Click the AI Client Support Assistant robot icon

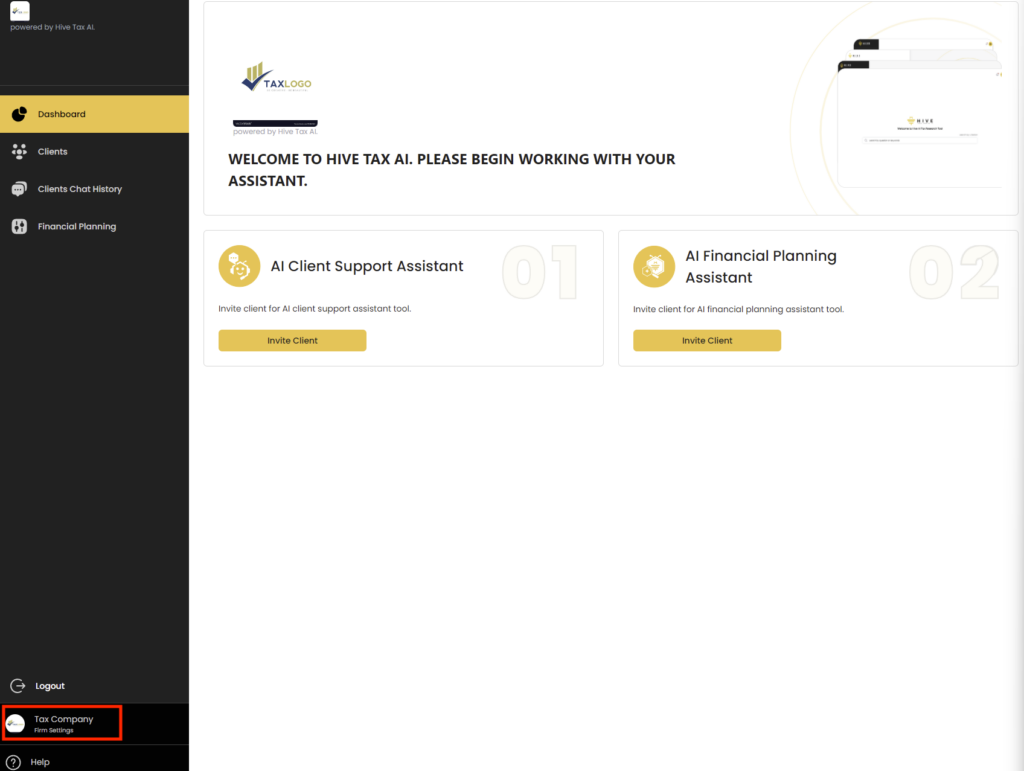pos(239,266)
